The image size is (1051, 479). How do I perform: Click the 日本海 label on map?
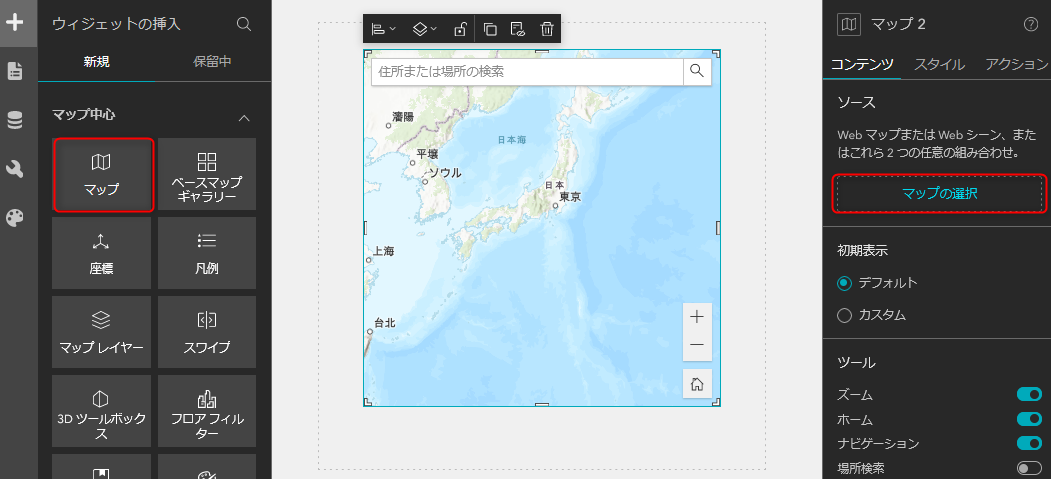click(x=511, y=140)
